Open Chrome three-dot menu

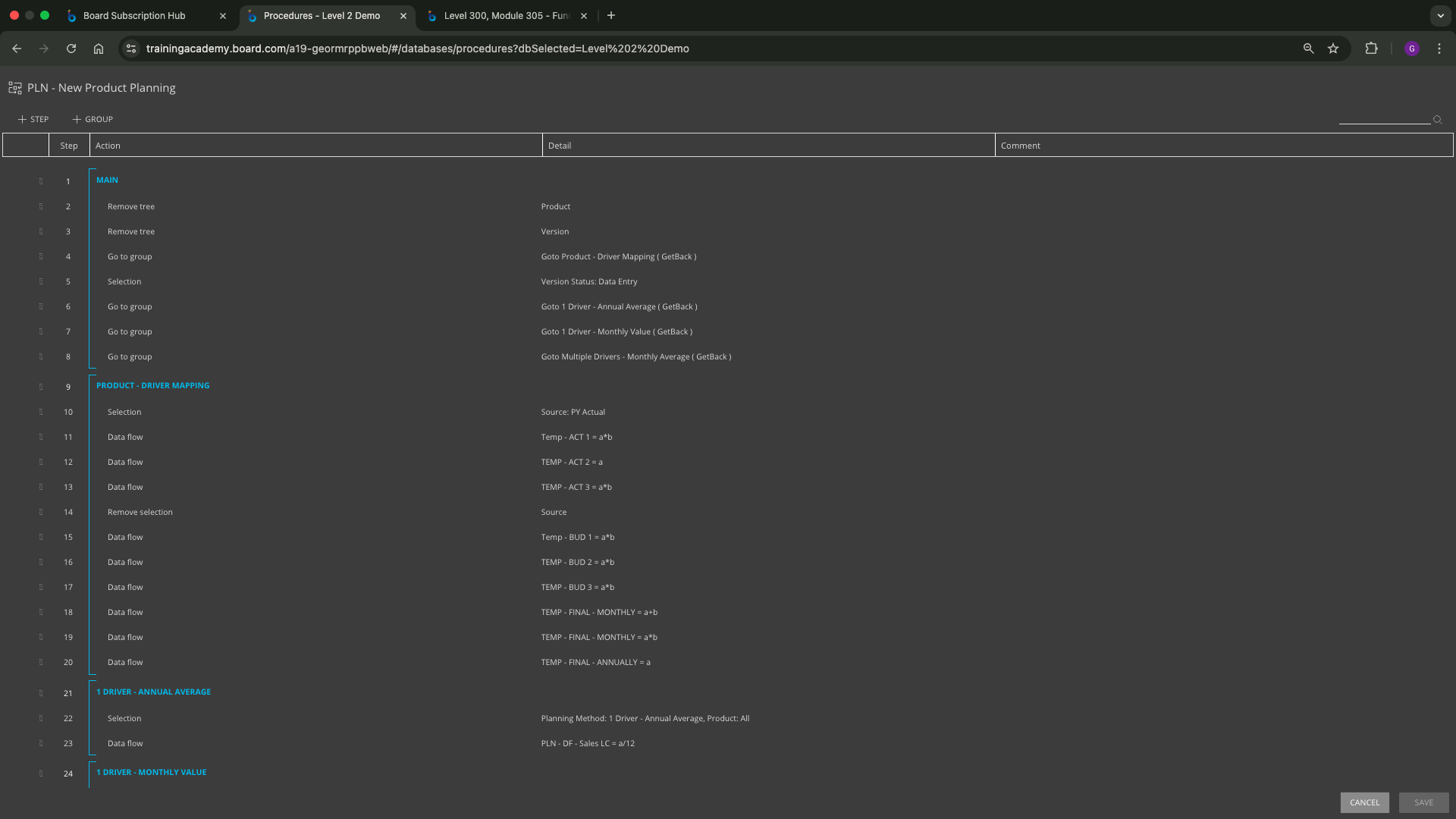(1439, 49)
